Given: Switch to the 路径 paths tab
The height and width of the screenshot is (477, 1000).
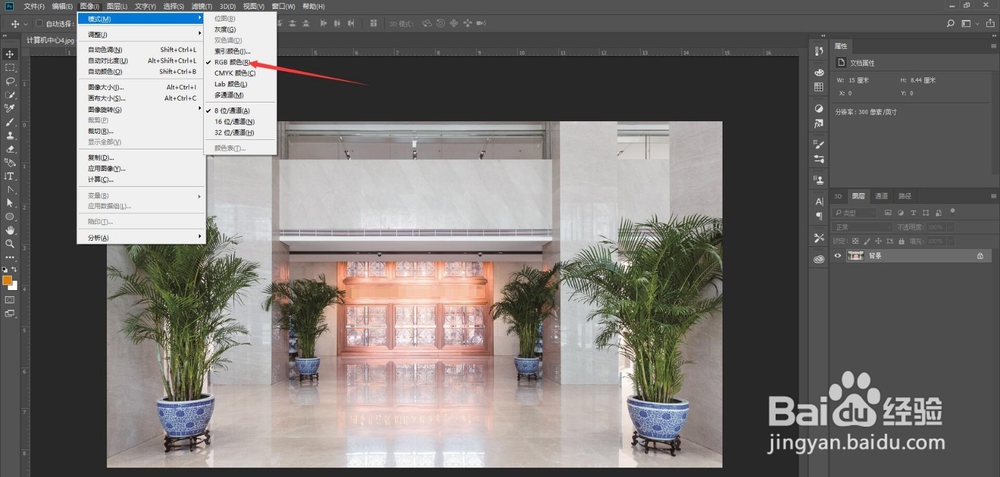Looking at the screenshot, I should (904, 196).
